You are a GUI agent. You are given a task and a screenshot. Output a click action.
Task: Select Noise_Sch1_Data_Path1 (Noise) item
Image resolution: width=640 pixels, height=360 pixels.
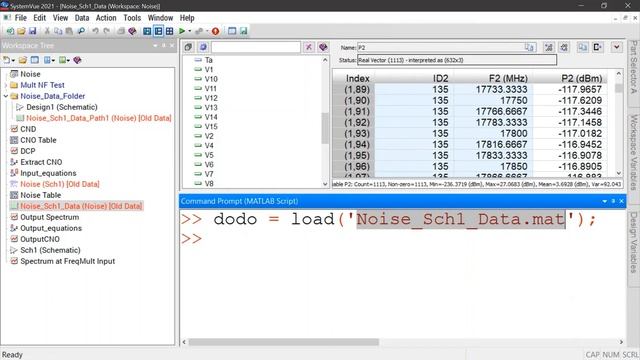[x=98, y=118]
